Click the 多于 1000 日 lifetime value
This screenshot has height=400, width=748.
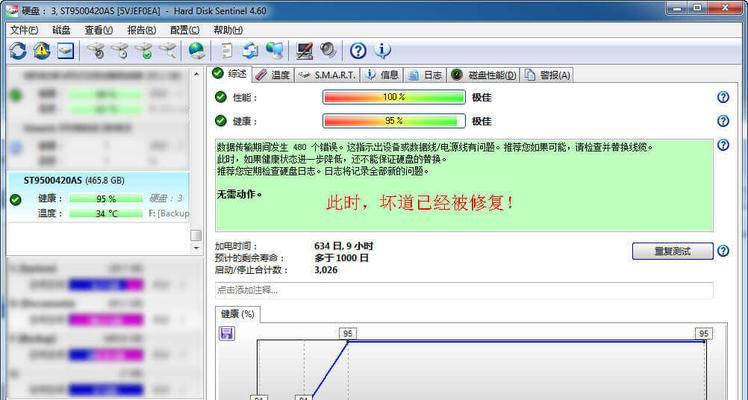click(x=341, y=258)
